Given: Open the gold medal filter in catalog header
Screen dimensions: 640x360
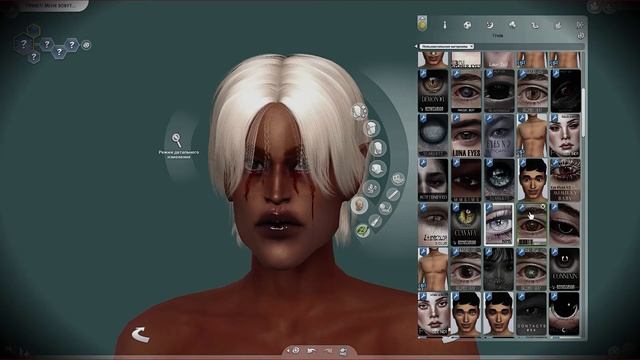Looking at the screenshot, I should (x=422, y=24).
